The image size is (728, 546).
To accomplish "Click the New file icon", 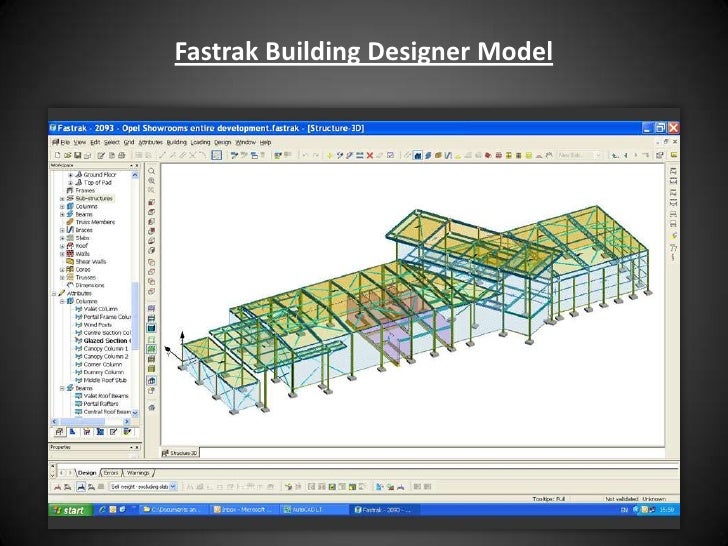I will click(x=57, y=155).
